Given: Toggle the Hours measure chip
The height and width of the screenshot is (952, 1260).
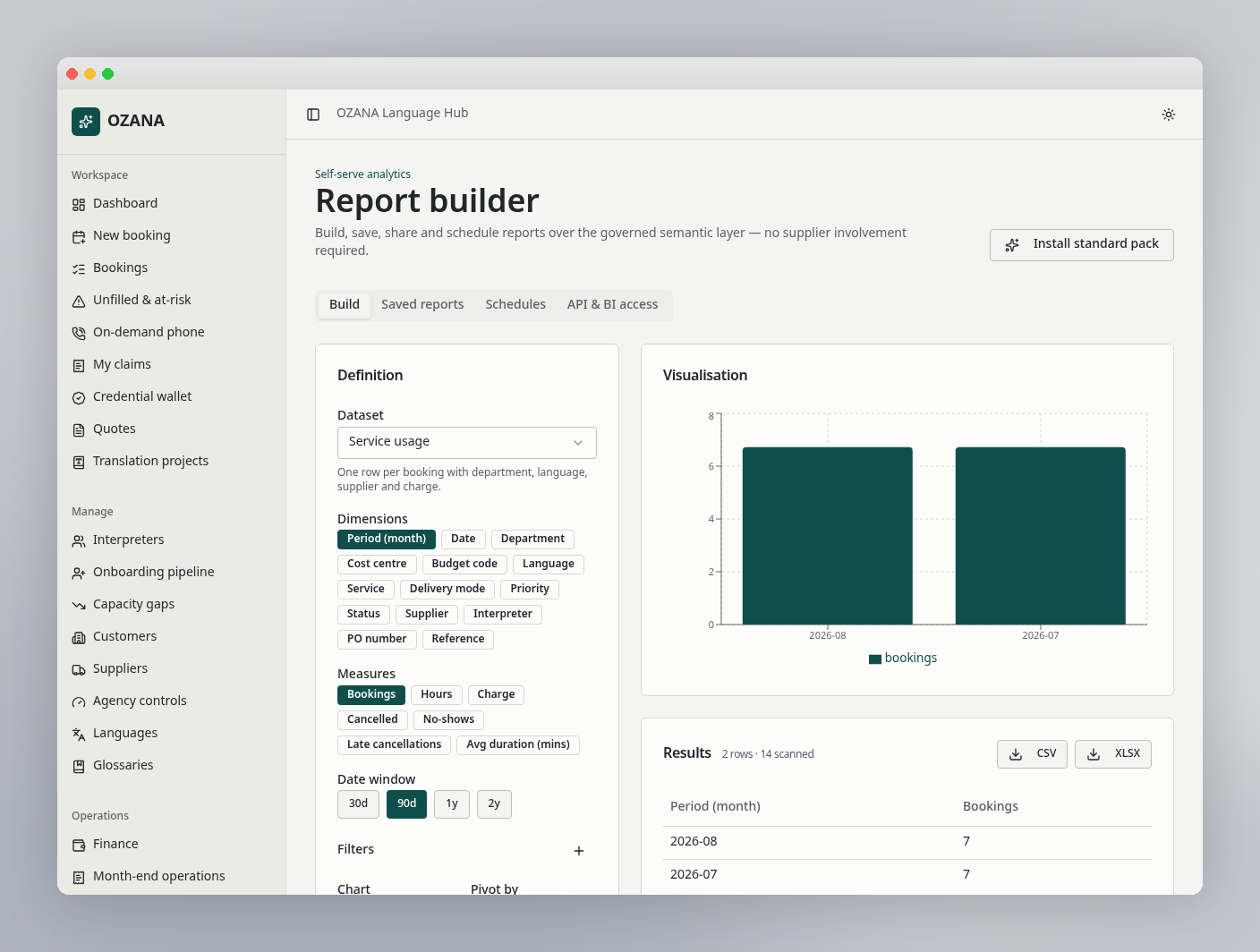Looking at the screenshot, I should [437, 694].
